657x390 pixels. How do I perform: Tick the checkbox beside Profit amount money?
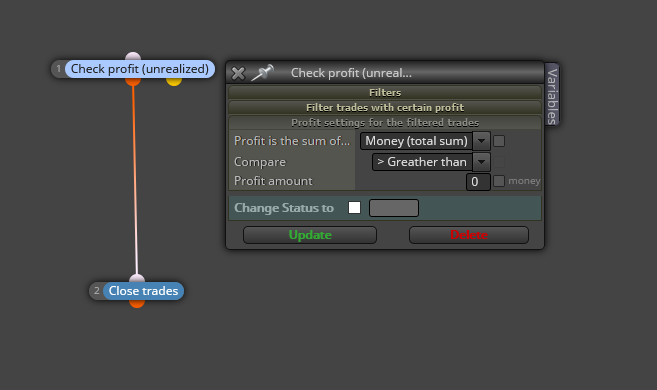click(x=499, y=181)
